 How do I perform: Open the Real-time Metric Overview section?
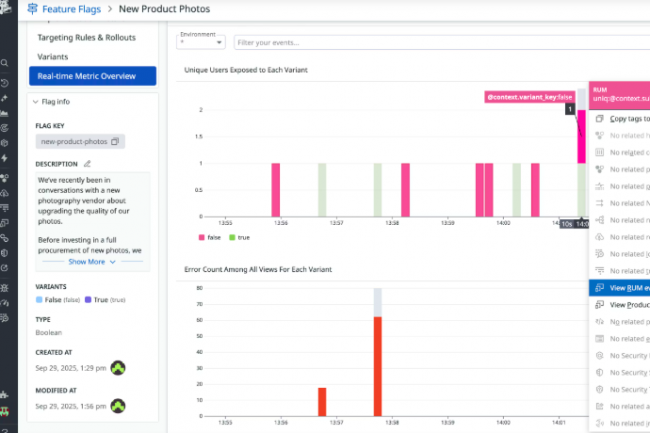(x=93, y=76)
